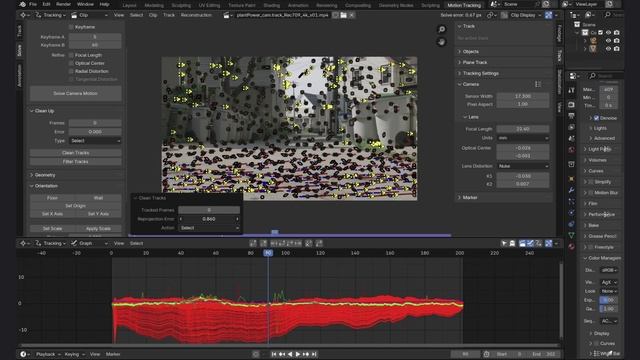Click the Blender logo icon
The height and width of the screenshot is (360, 640).
coord(22,4)
